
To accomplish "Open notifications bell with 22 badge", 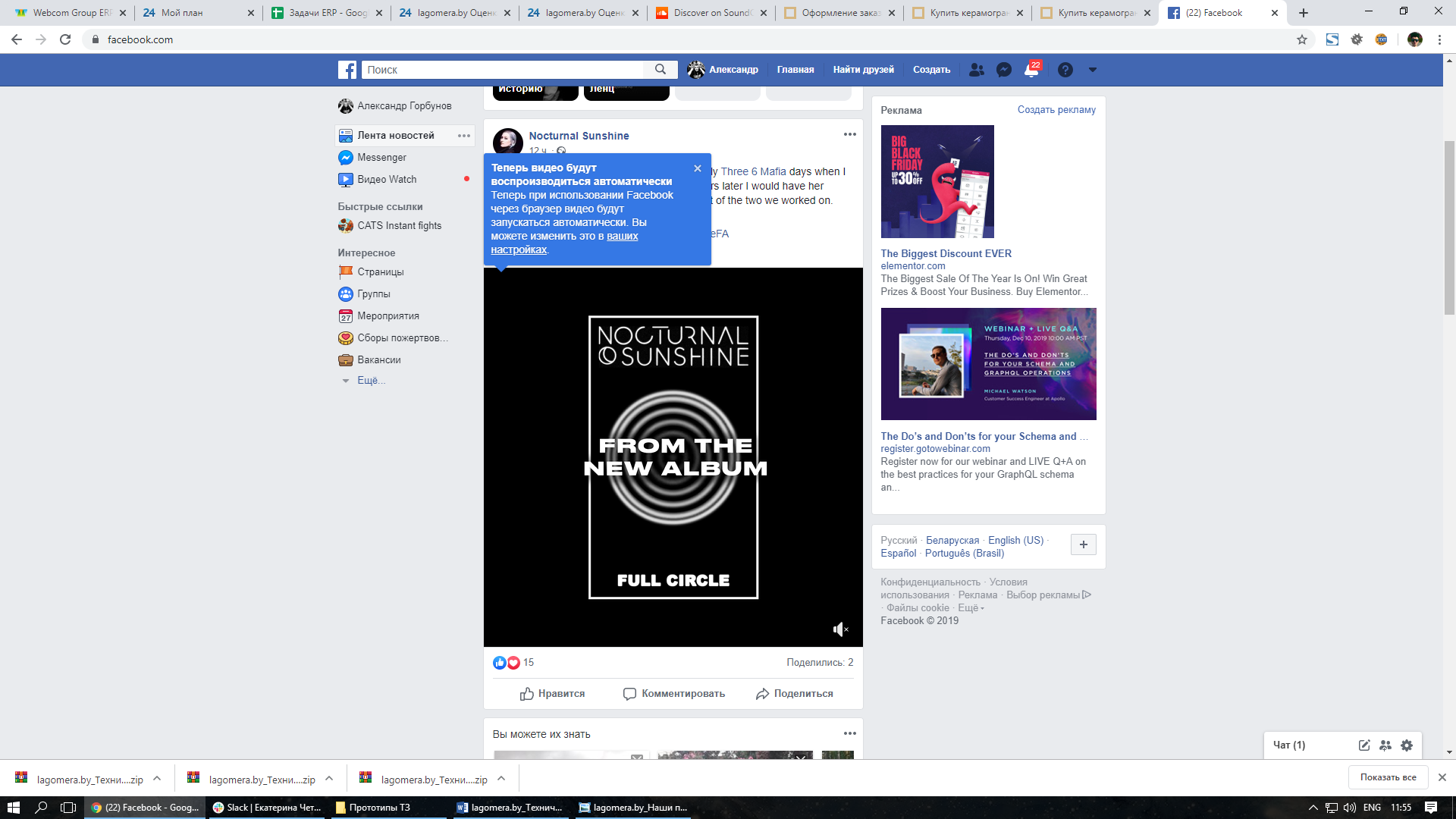I will (1031, 70).
